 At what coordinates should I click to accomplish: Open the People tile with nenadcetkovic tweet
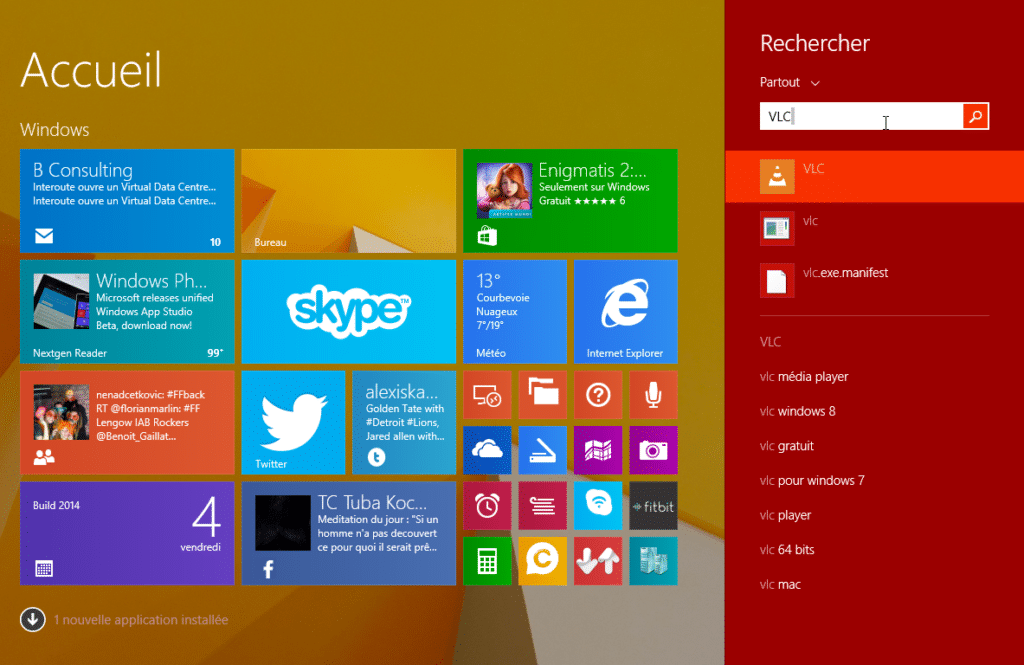tap(127, 423)
